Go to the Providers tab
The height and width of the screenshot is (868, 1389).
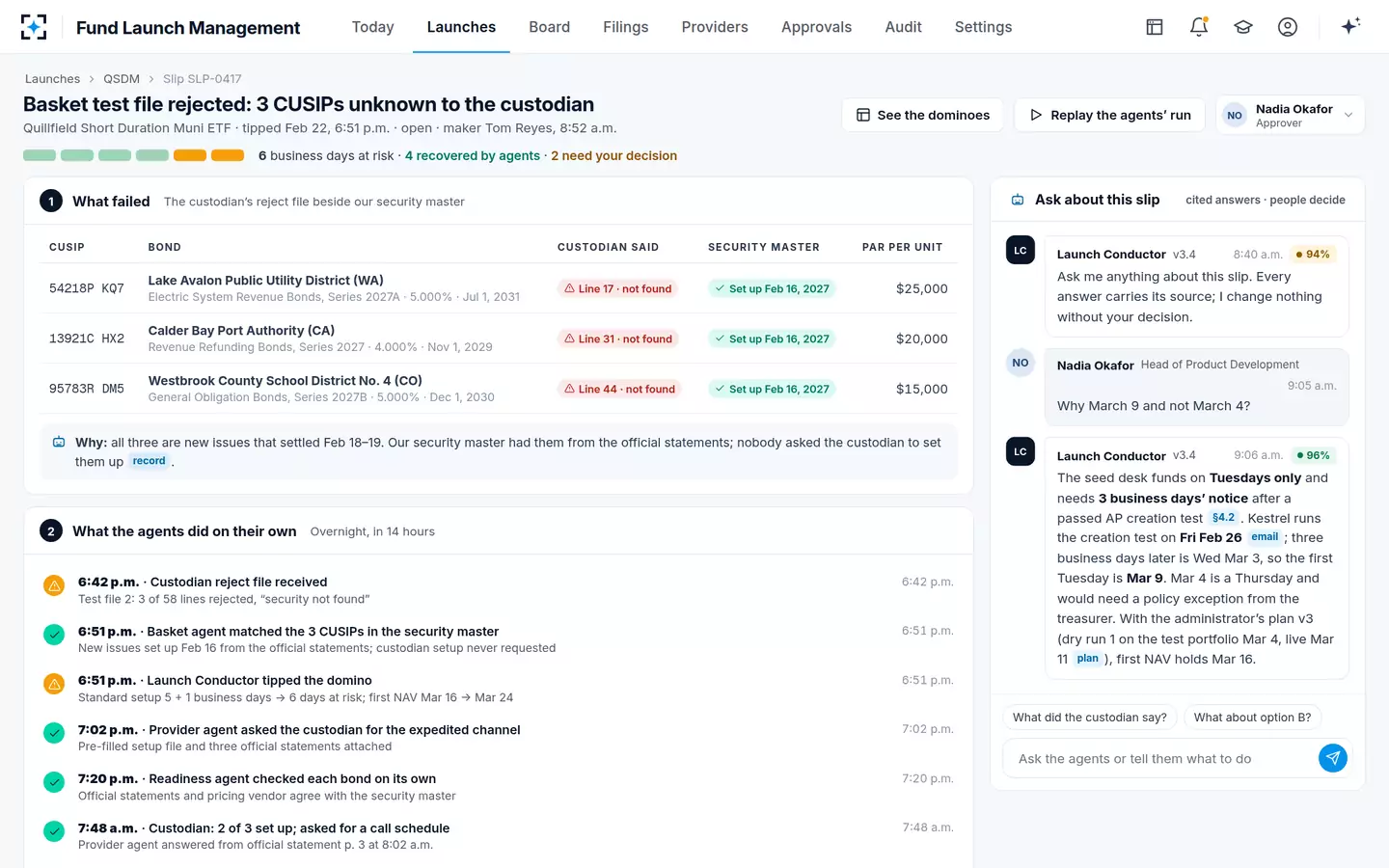coord(715,27)
